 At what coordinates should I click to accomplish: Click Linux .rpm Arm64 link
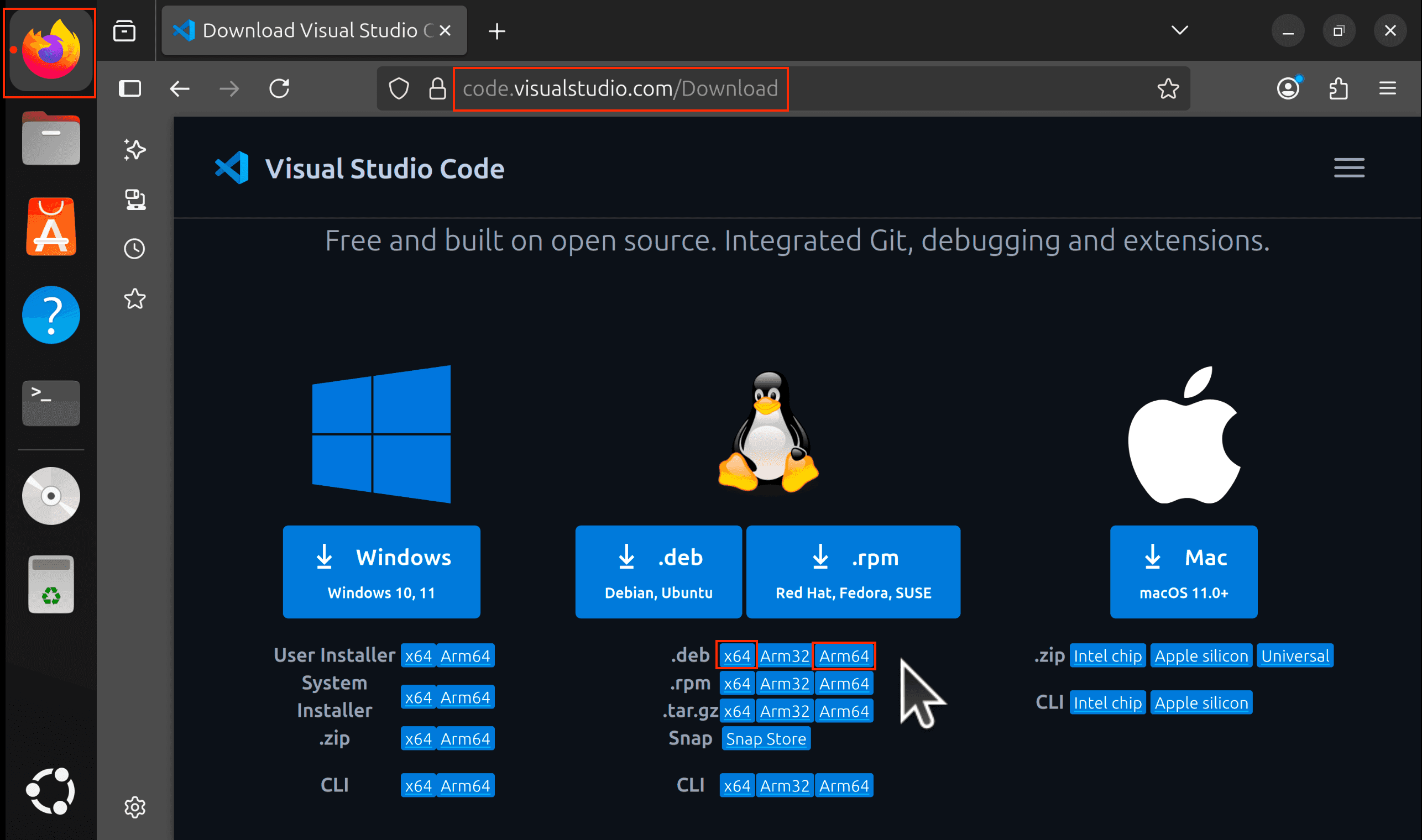click(844, 683)
